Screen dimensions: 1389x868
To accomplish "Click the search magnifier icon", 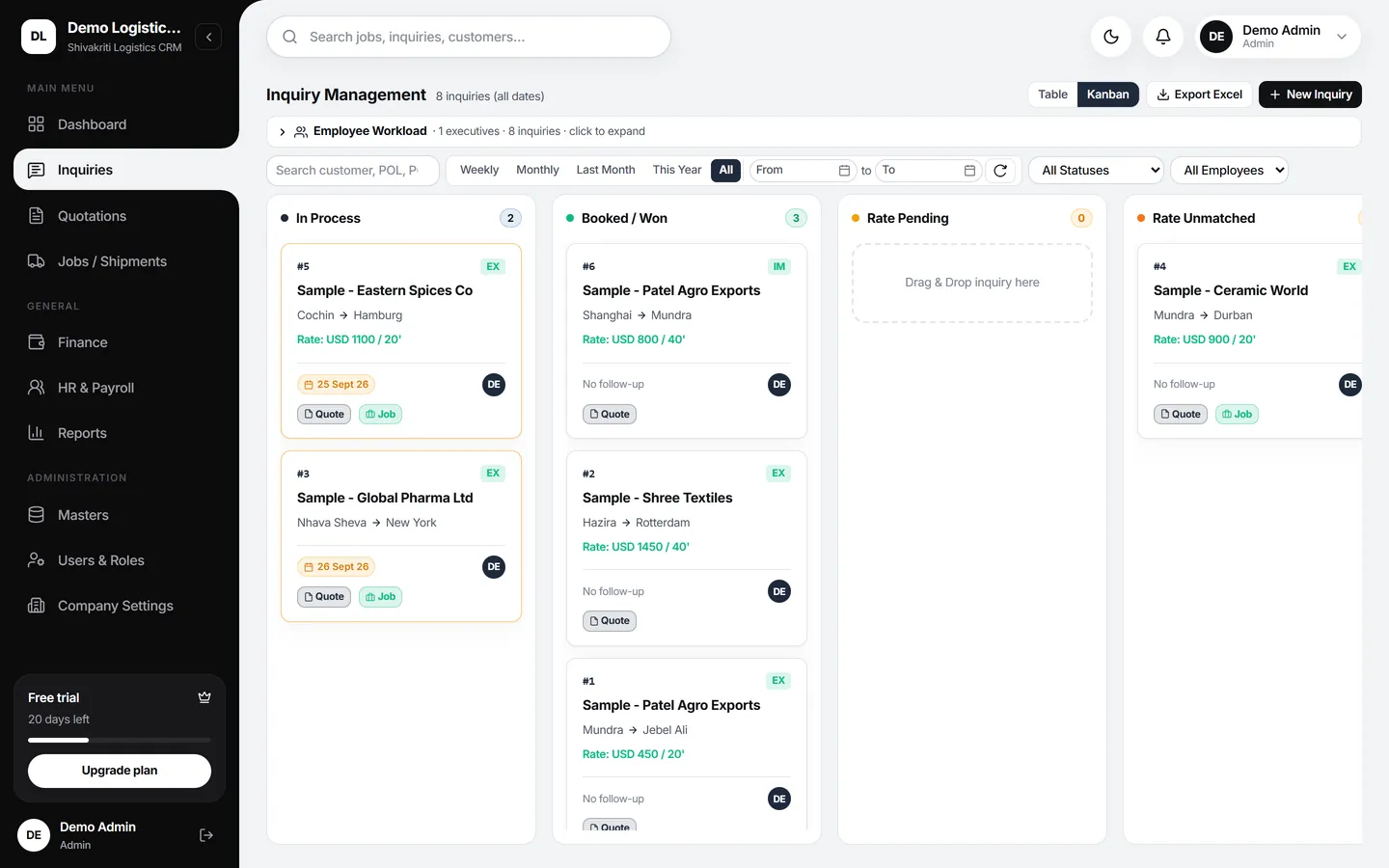I will (x=289, y=37).
